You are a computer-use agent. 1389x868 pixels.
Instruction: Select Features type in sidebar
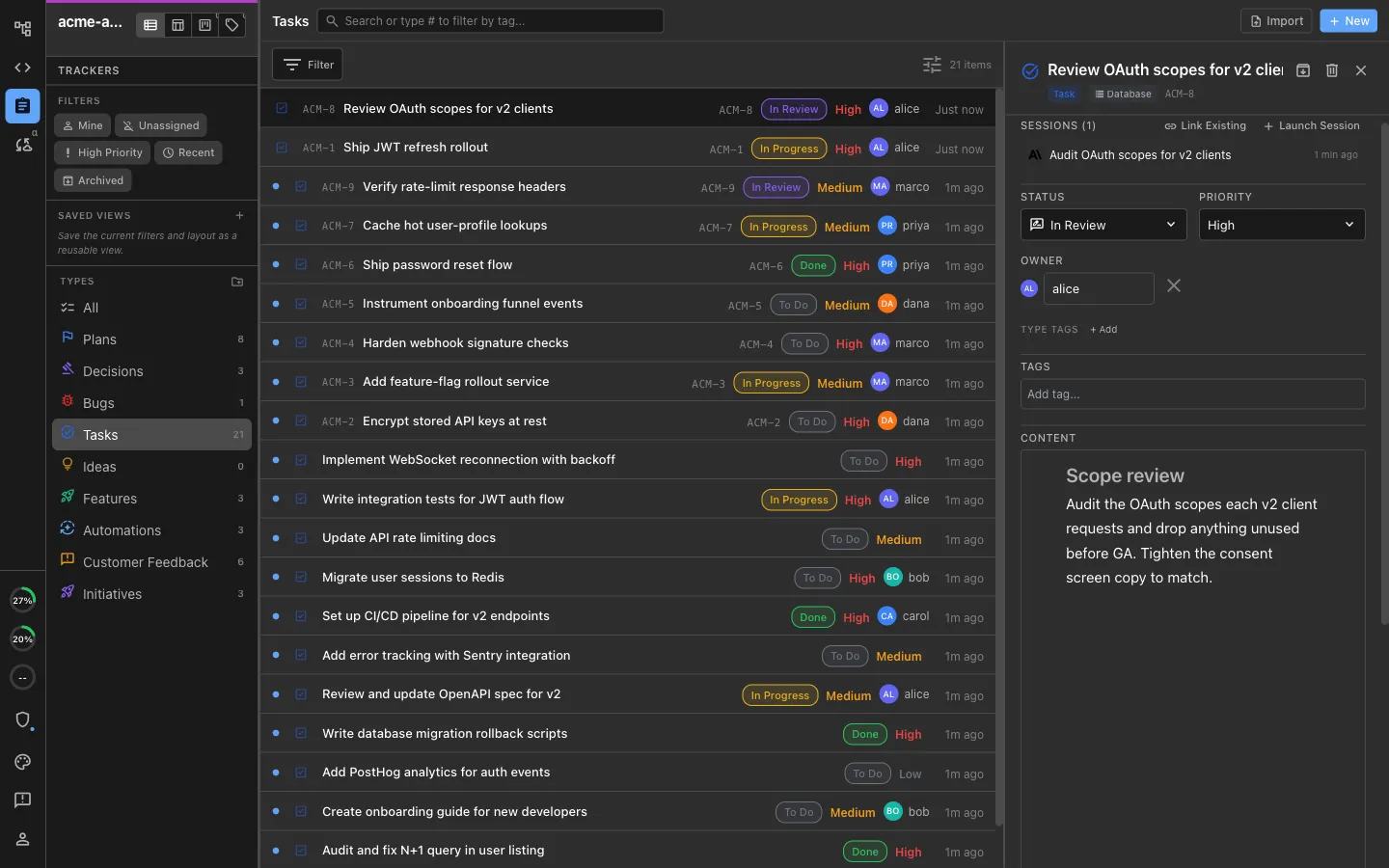(x=151, y=499)
